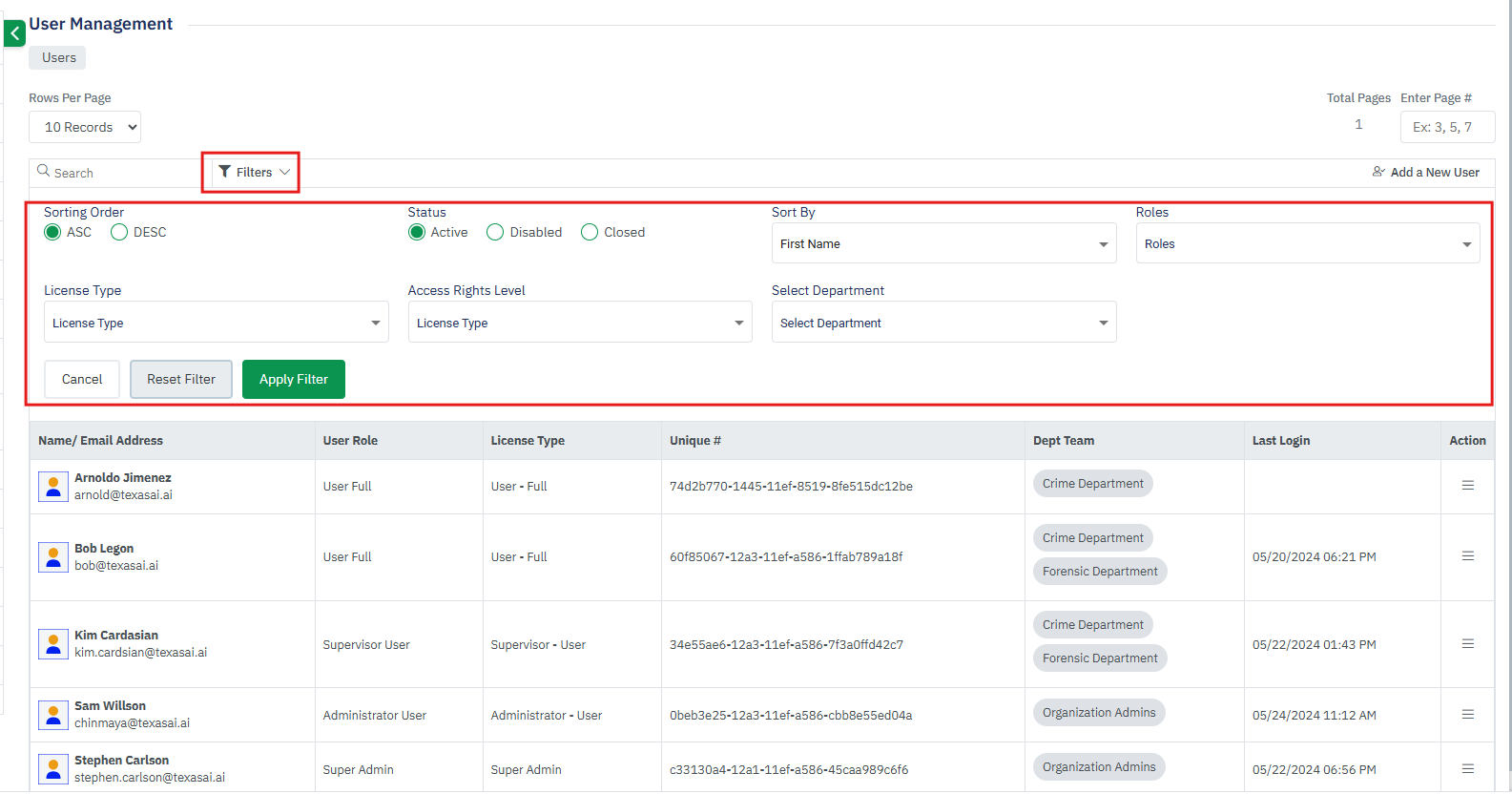The width and height of the screenshot is (1512, 794).
Task: Open action menu for Stephen Carlson
Action: pos(1468,769)
